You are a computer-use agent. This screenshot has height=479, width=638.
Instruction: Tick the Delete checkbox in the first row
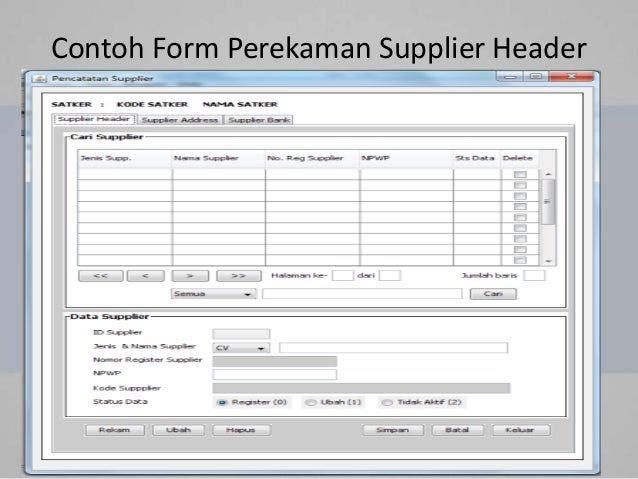tap(520, 175)
